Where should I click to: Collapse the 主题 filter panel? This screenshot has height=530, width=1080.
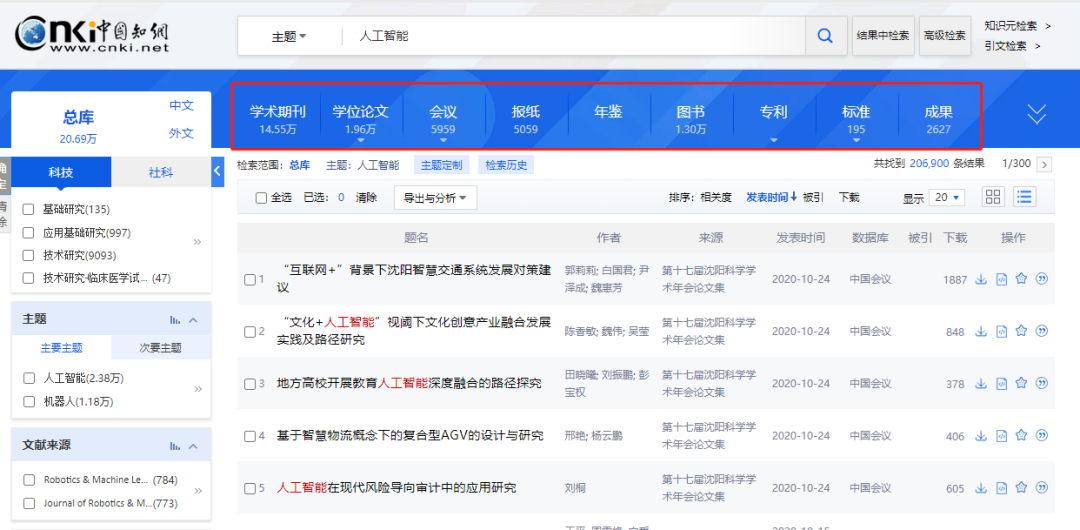tap(194, 320)
